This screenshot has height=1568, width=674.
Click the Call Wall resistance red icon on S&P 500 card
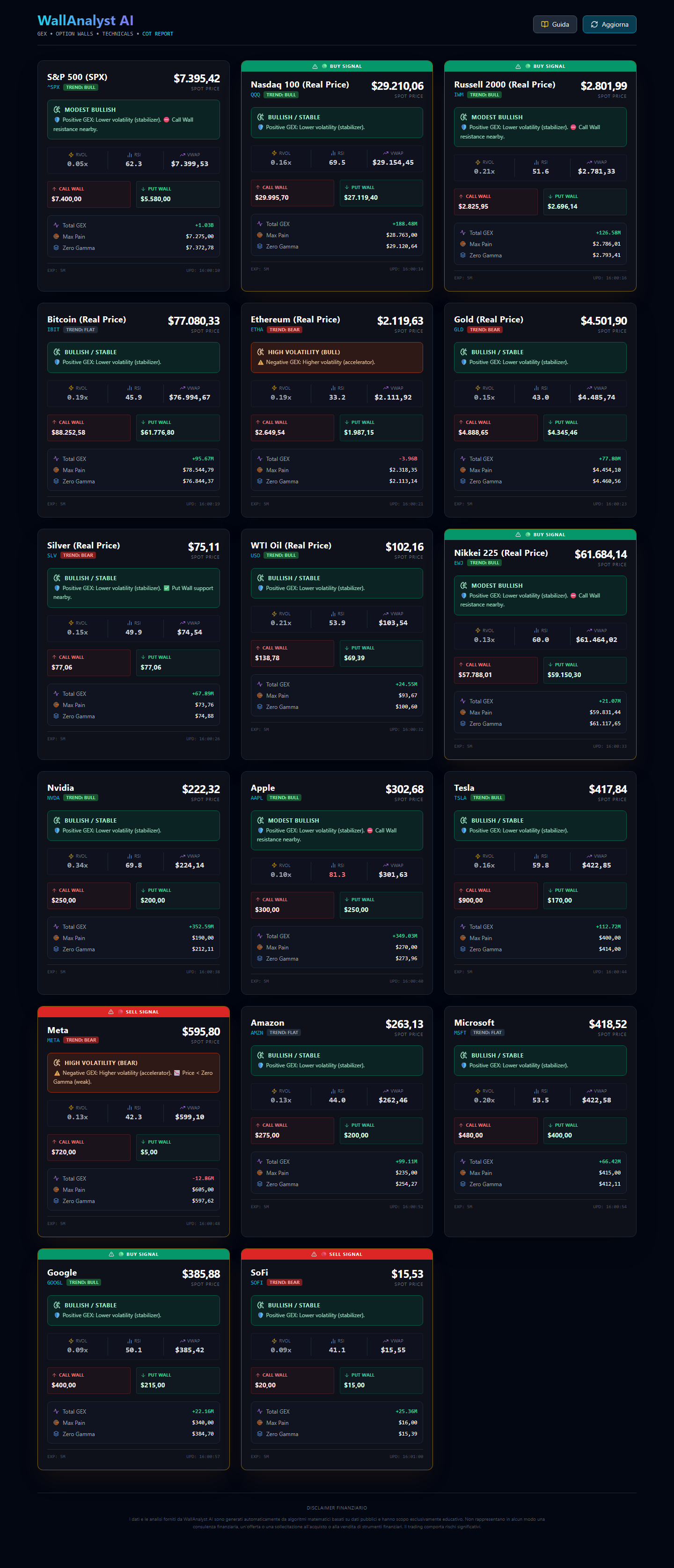tap(167, 120)
